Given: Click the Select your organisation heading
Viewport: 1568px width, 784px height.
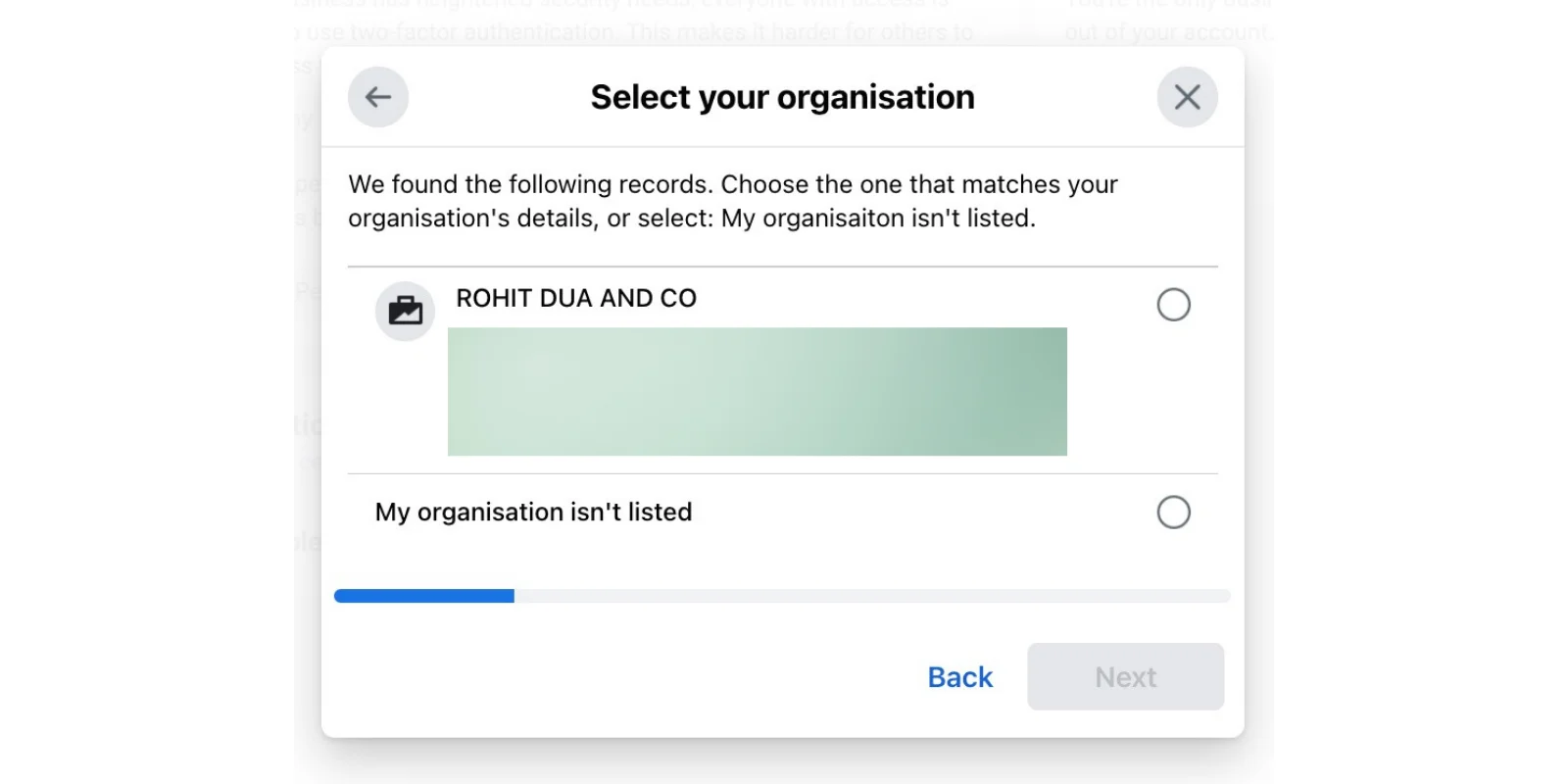Looking at the screenshot, I should click(782, 97).
